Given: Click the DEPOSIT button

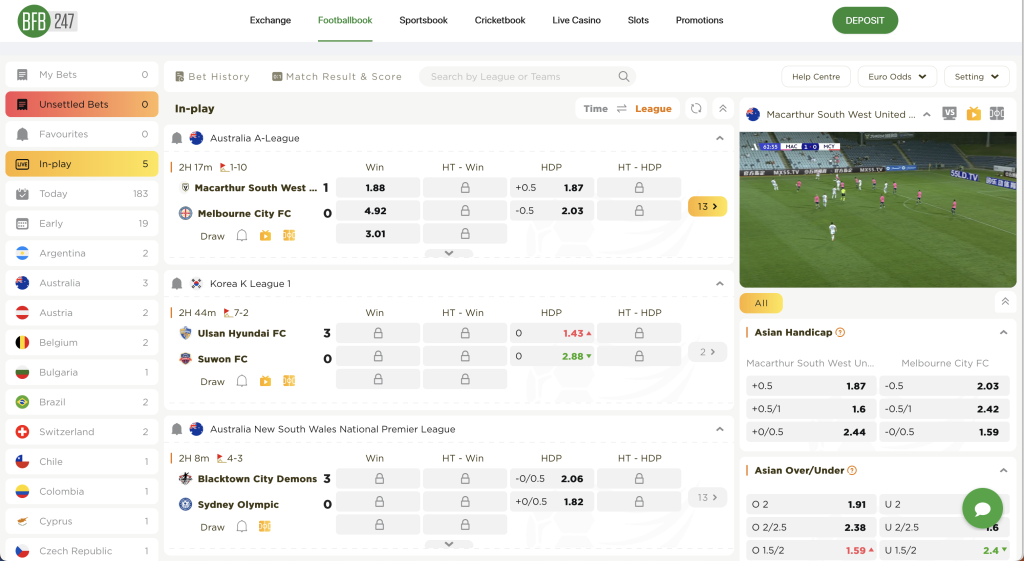Looking at the screenshot, I should click(865, 20).
